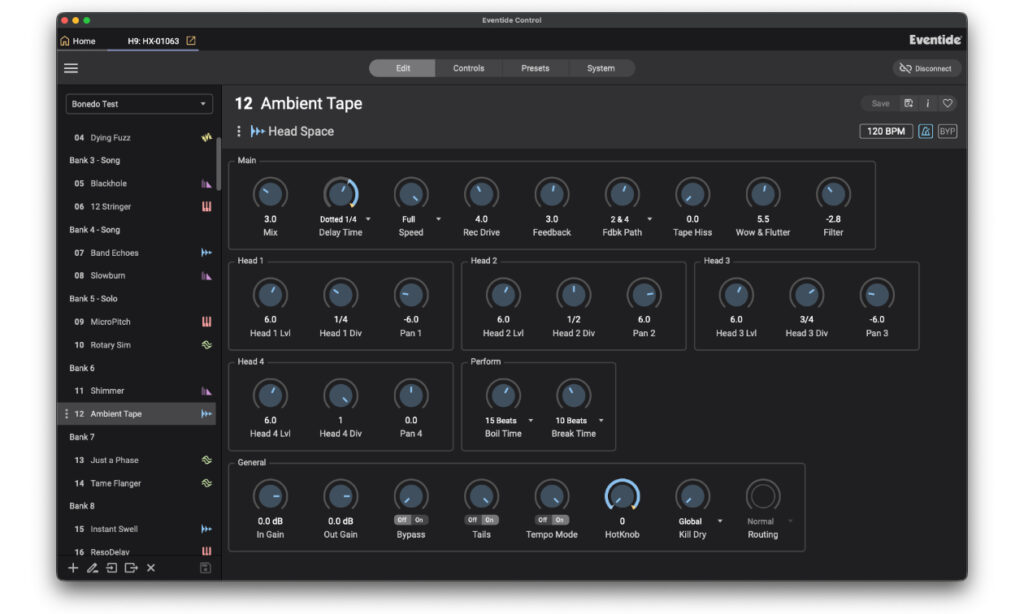Switch to the Edit tab

pyautogui.click(x=402, y=68)
